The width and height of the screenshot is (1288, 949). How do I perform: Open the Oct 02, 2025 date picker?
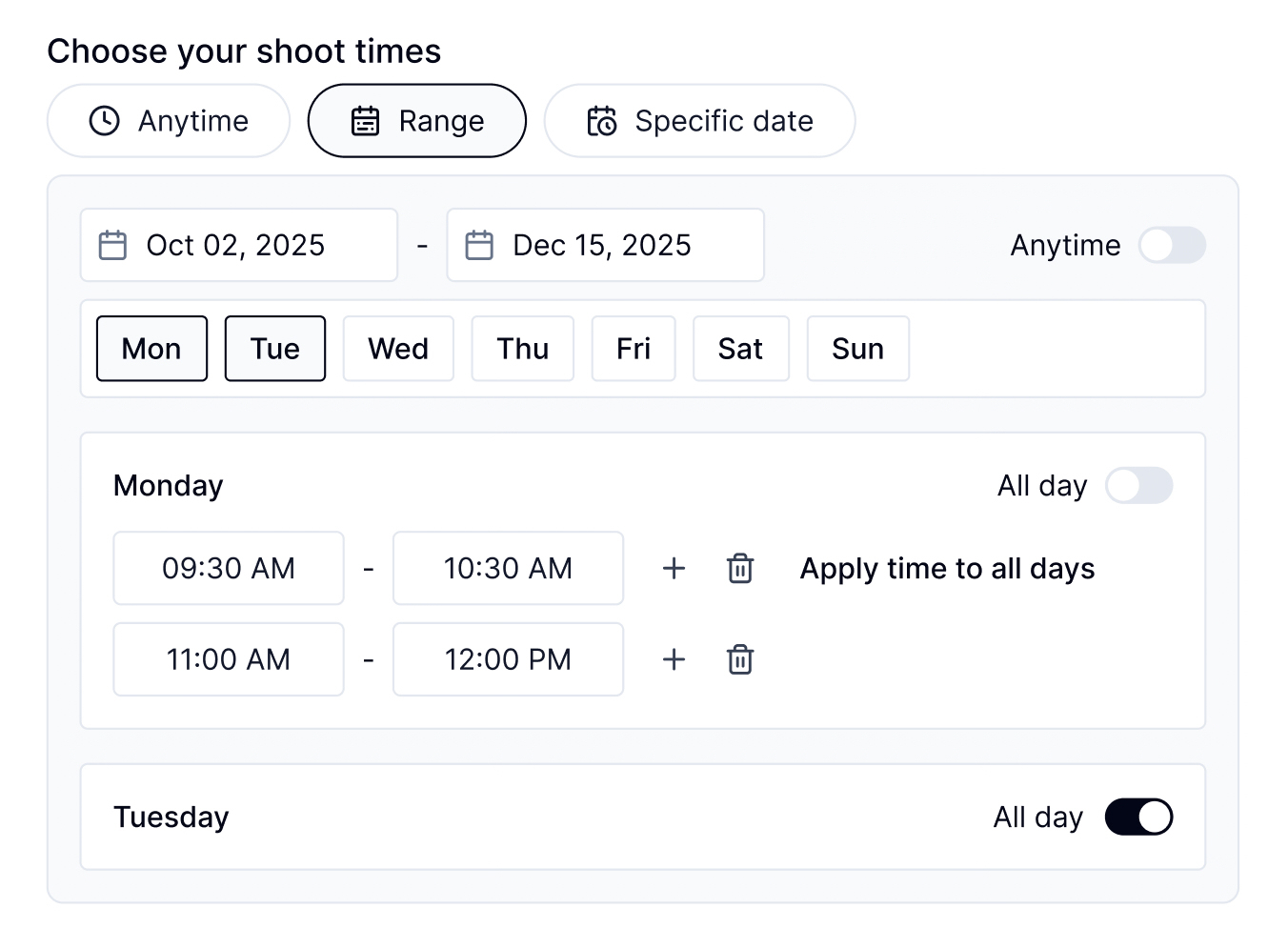tap(238, 246)
